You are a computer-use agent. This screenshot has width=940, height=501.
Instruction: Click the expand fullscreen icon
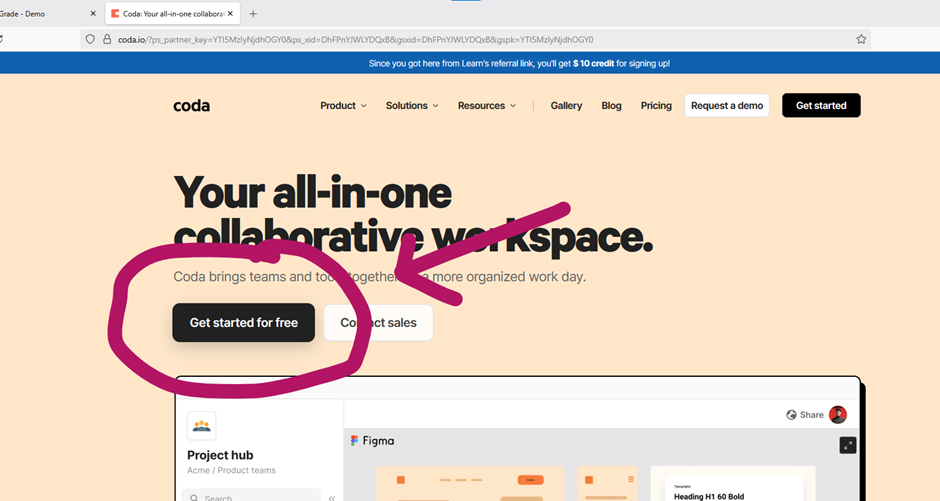(x=848, y=445)
